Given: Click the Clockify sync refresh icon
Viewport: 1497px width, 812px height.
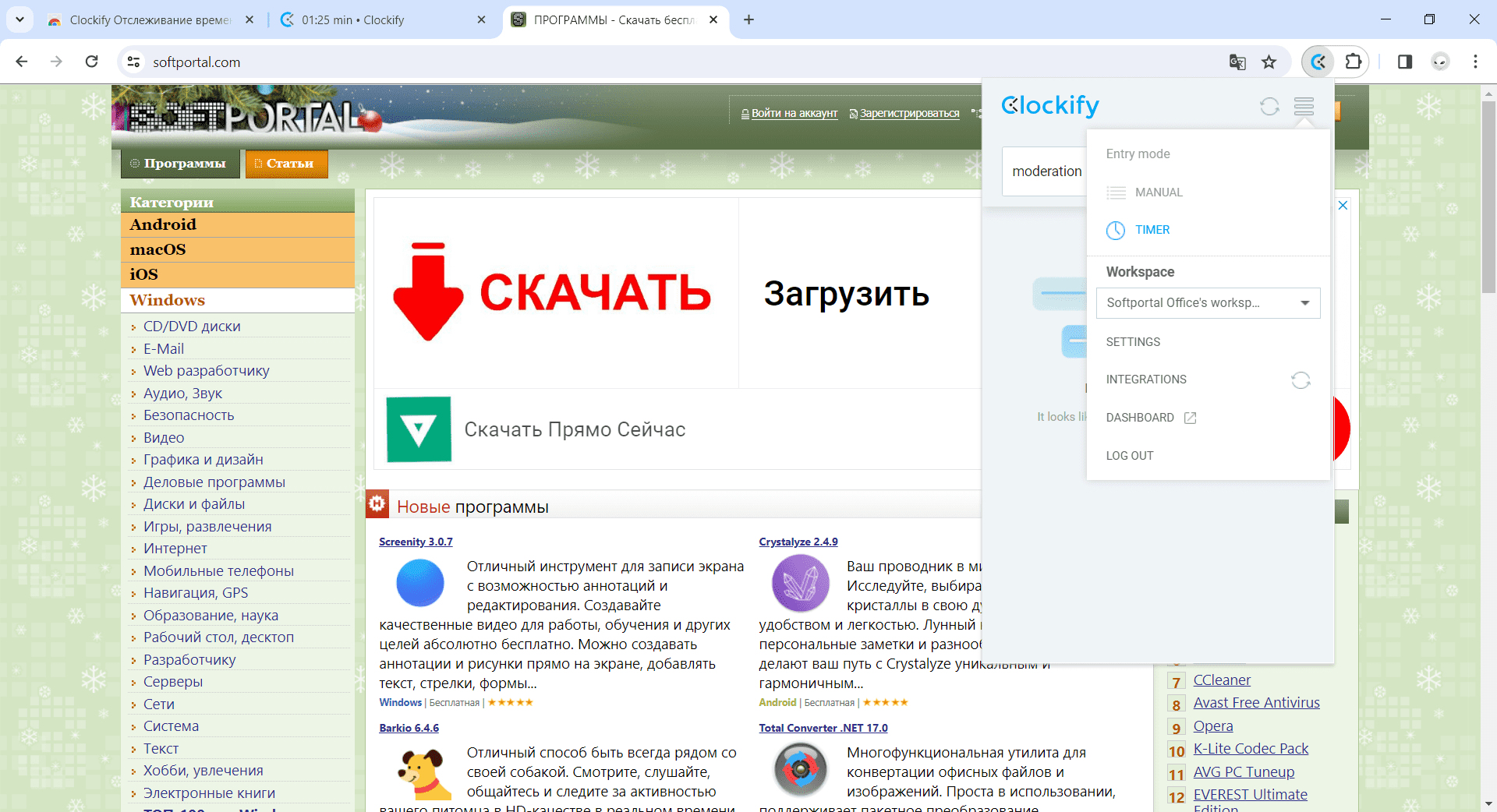Looking at the screenshot, I should [1269, 106].
